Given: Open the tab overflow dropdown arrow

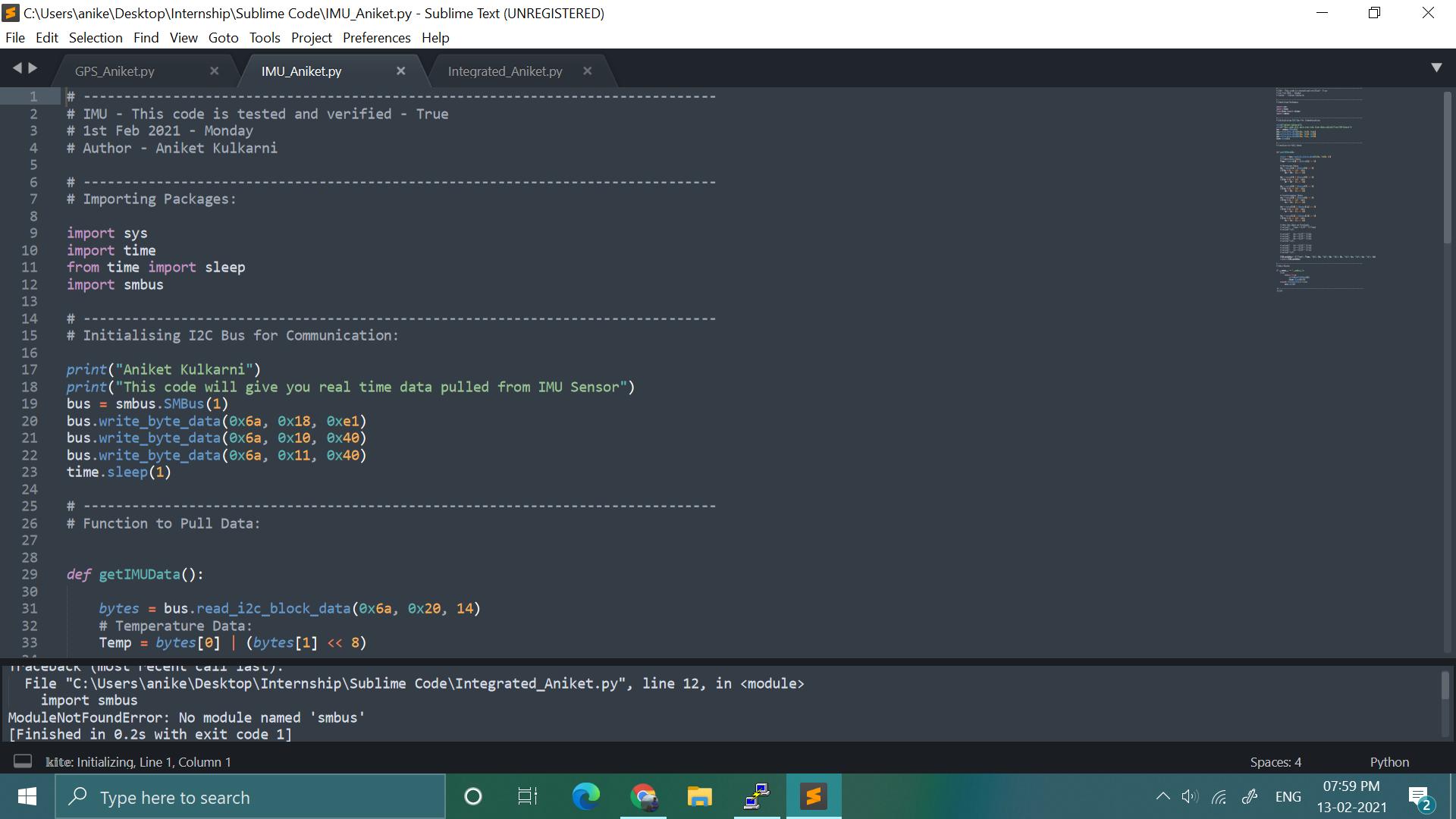Looking at the screenshot, I should 1437,67.
